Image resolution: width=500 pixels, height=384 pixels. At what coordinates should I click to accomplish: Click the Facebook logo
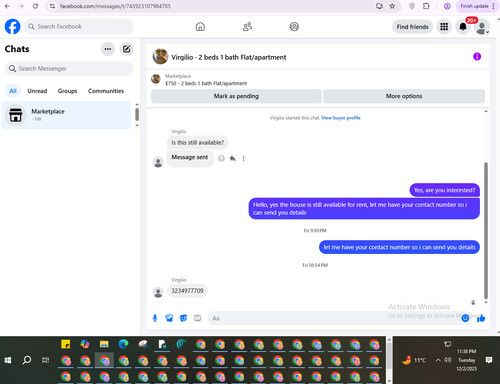(12, 26)
